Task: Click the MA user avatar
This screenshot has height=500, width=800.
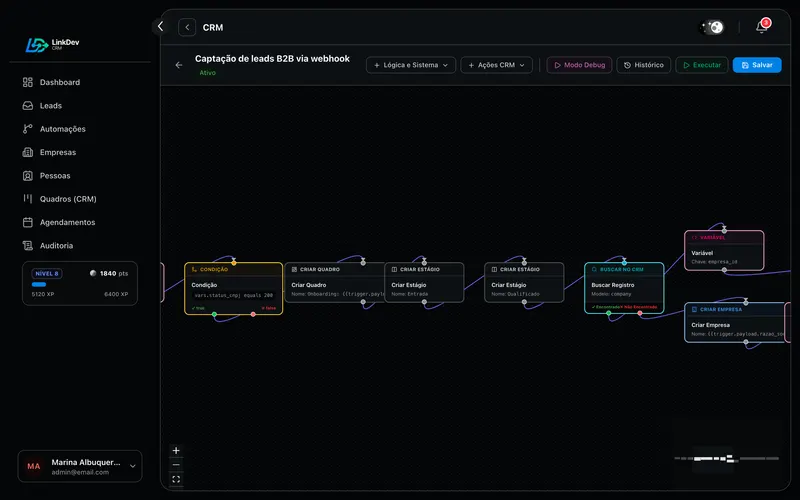Action: 34,466
